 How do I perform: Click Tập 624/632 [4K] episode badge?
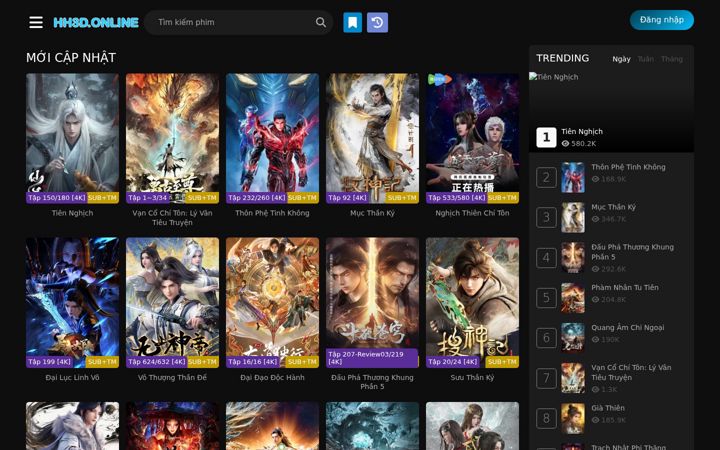157,362
